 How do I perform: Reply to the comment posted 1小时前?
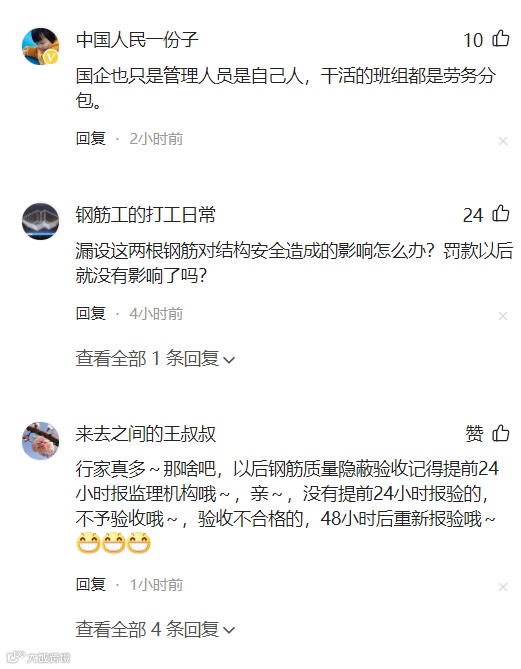tap(90, 585)
